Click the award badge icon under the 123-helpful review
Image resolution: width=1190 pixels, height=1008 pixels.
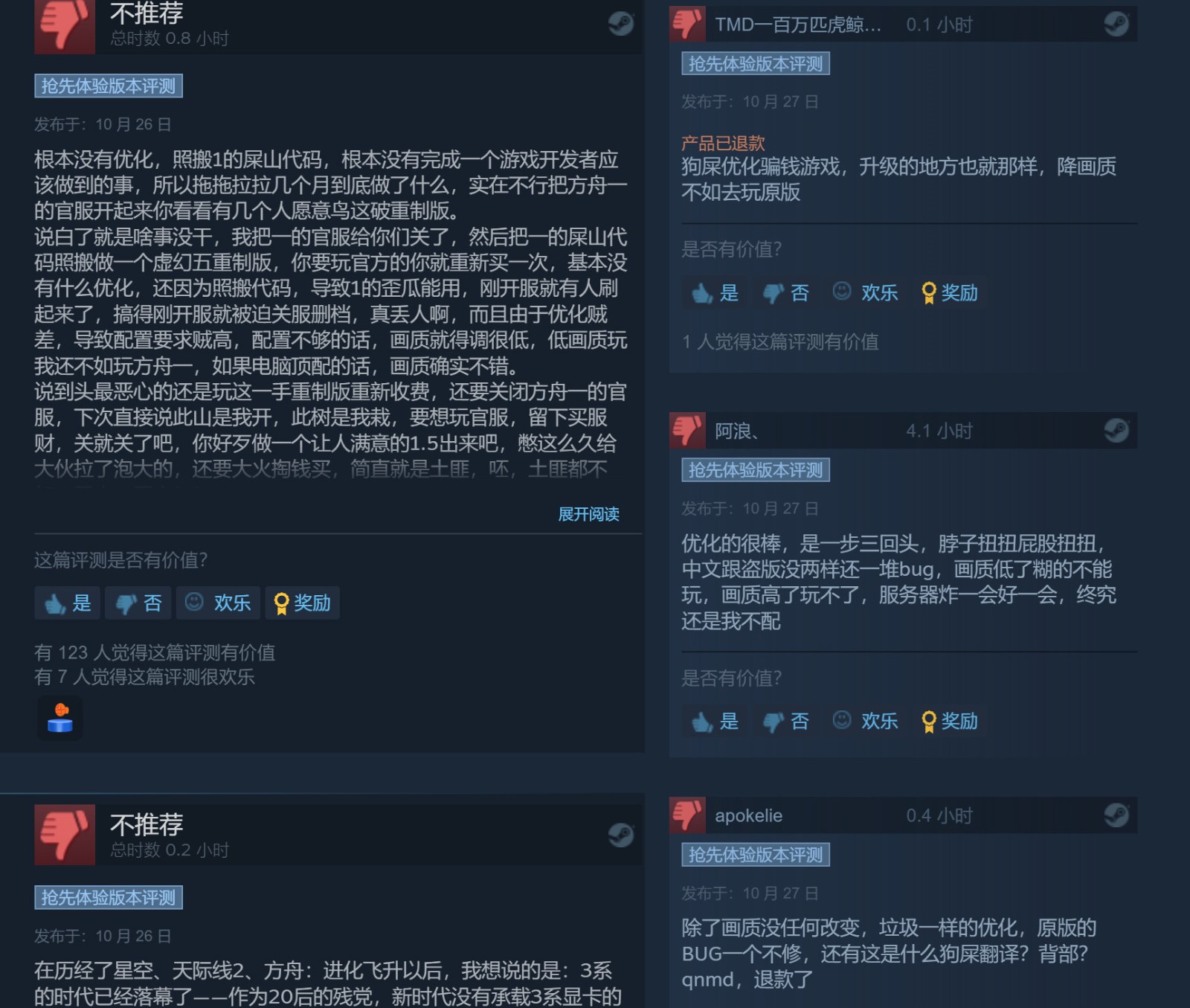(59, 718)
